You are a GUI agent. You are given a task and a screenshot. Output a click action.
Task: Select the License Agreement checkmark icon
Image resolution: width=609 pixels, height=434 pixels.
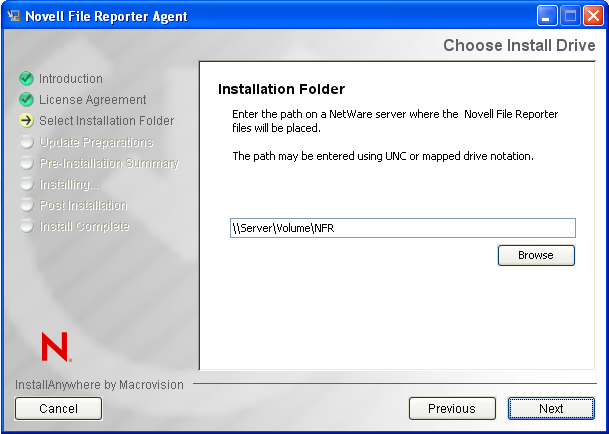tap(26, 99)
